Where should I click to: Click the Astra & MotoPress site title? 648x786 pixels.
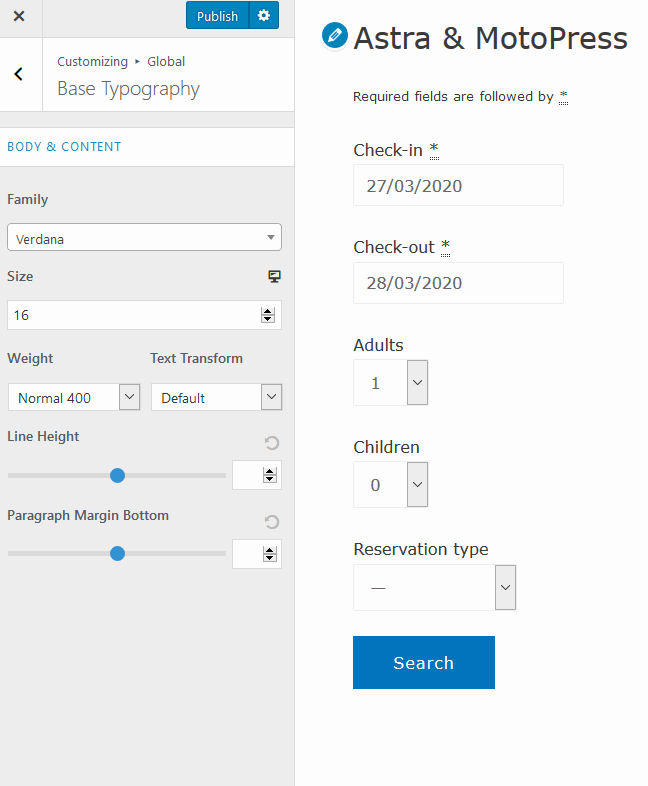coord(490,38)
